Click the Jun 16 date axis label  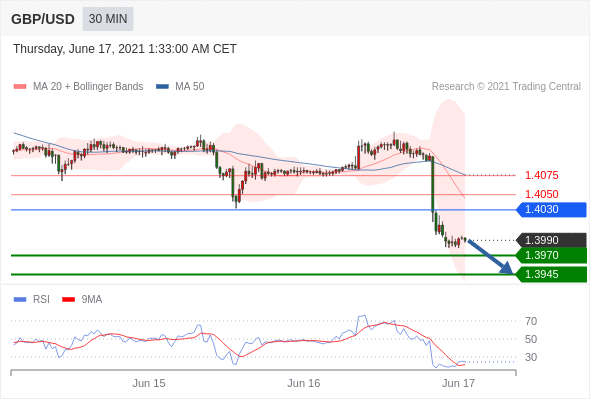click(304, 383)
